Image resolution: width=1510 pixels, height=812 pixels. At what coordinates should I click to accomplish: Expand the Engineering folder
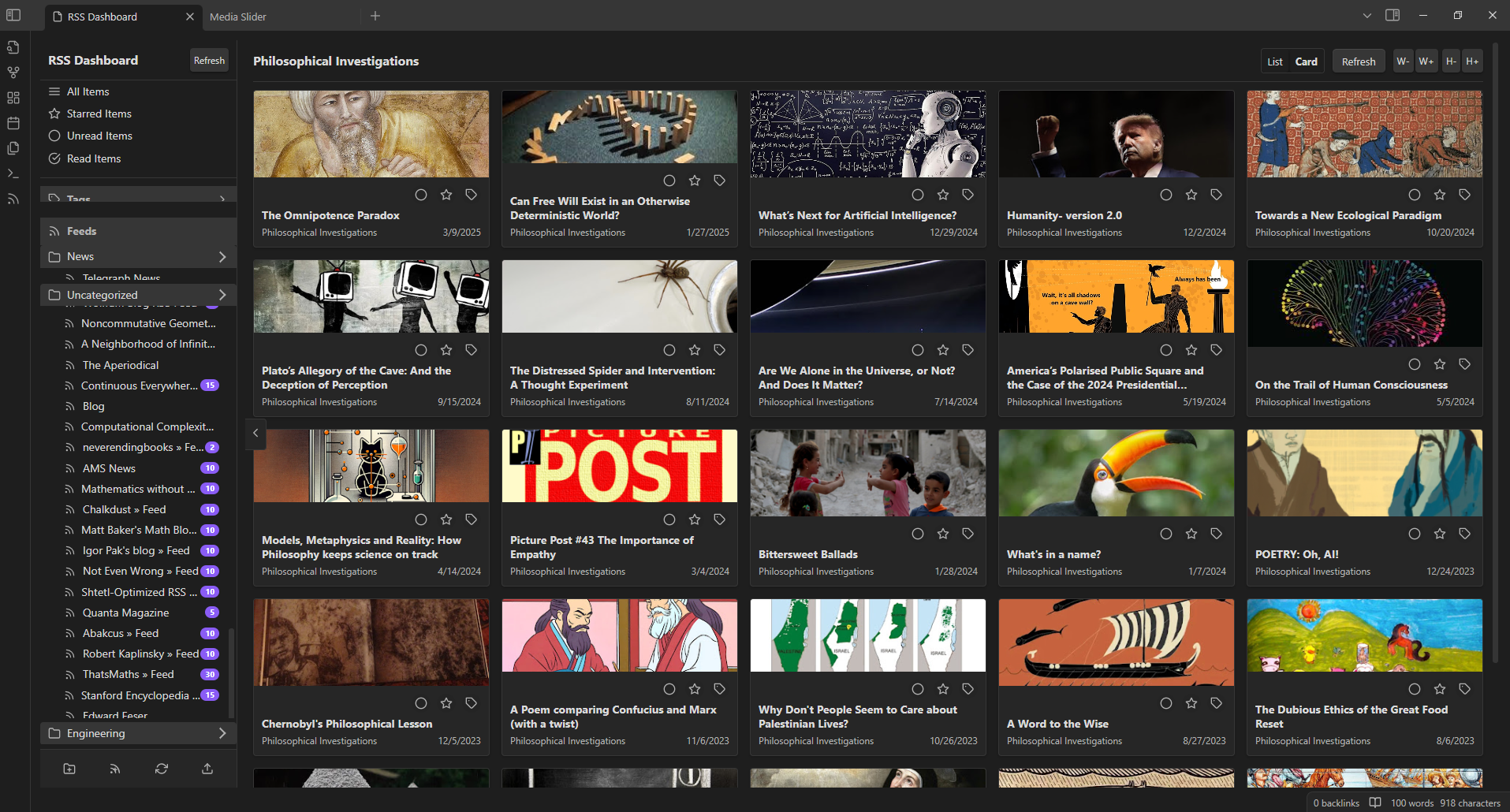[222, 733]
